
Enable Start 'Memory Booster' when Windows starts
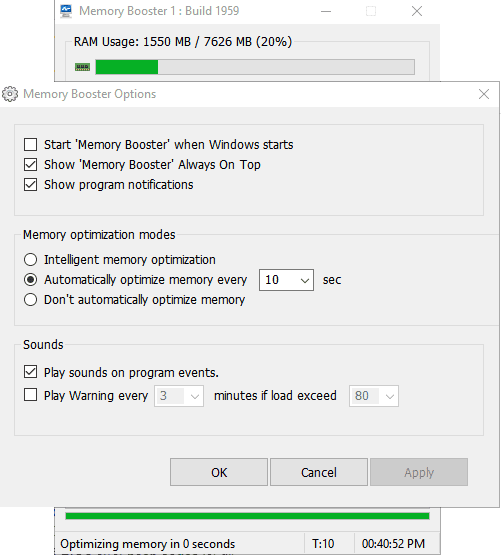pos(30,144)
